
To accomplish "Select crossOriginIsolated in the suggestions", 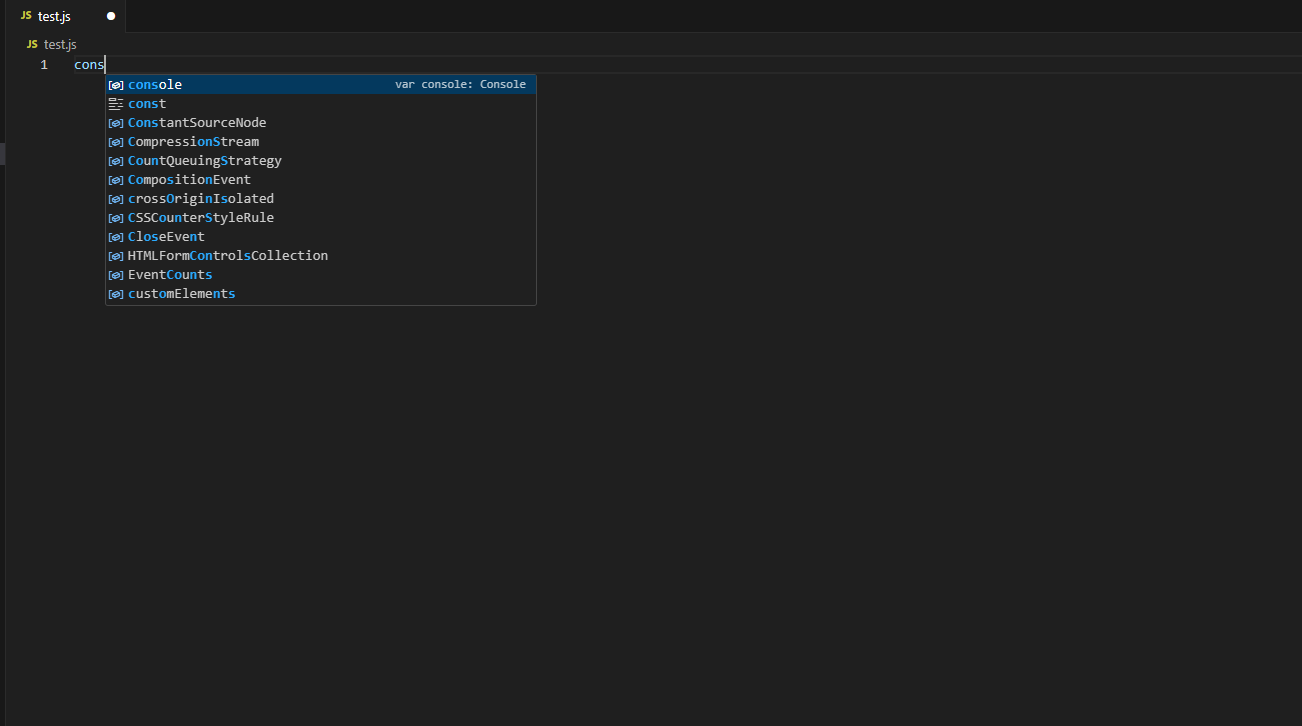I will 200,198.
